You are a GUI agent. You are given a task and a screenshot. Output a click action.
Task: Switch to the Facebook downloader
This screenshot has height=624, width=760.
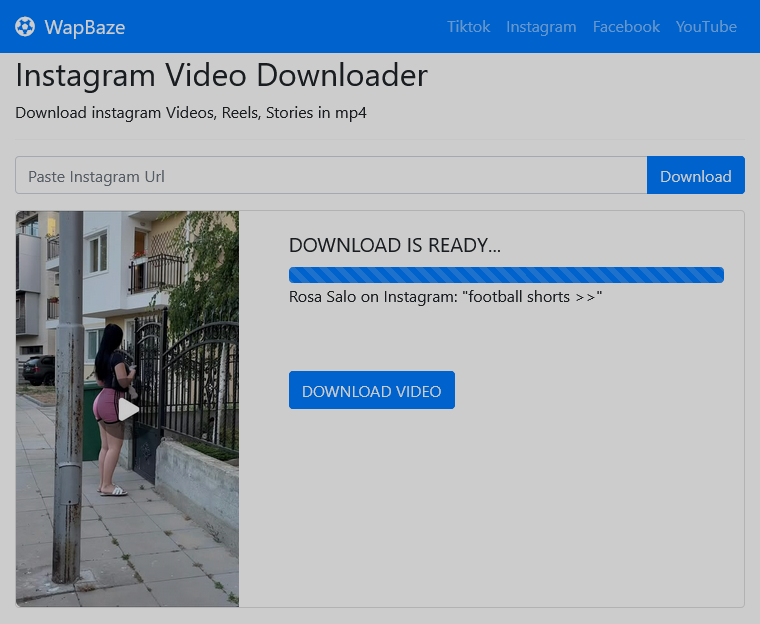pos(626,27)
